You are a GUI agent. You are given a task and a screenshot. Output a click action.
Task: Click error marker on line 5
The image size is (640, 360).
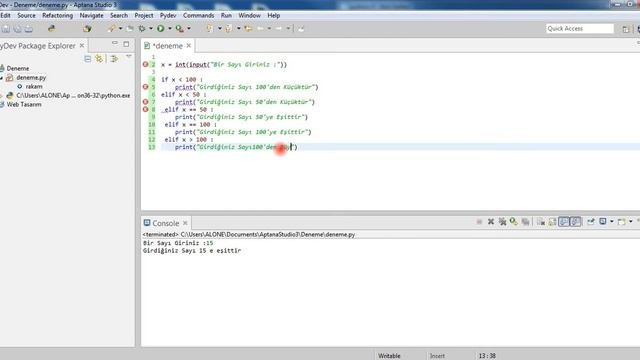pos(145,87)
